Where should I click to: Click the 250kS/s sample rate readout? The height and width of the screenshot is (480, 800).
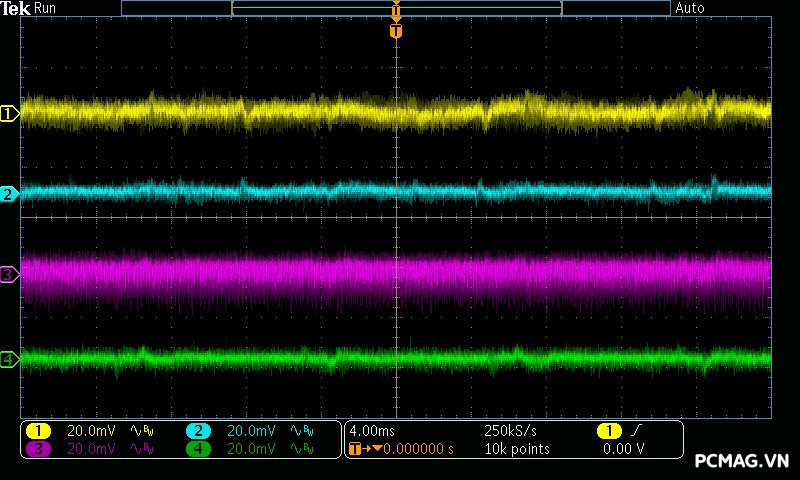pos(510,431)
